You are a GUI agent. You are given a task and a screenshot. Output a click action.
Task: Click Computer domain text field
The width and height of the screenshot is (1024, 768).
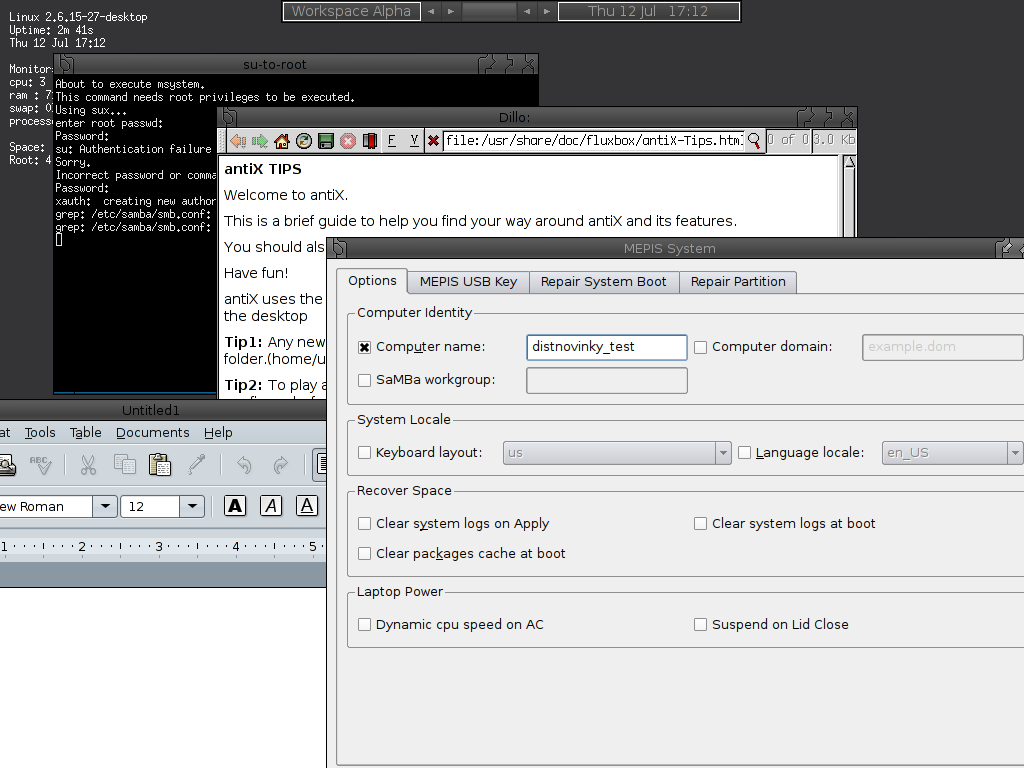[x=943, y=347]
